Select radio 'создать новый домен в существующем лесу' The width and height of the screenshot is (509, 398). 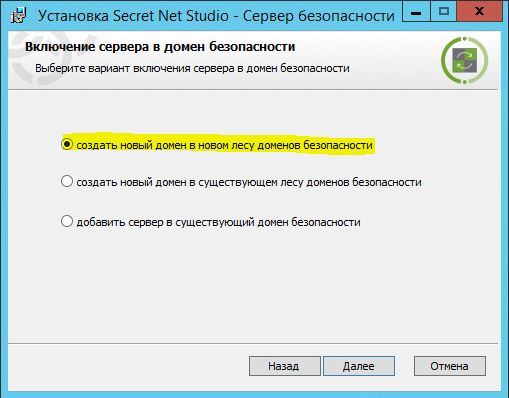(x=67, y=181)
